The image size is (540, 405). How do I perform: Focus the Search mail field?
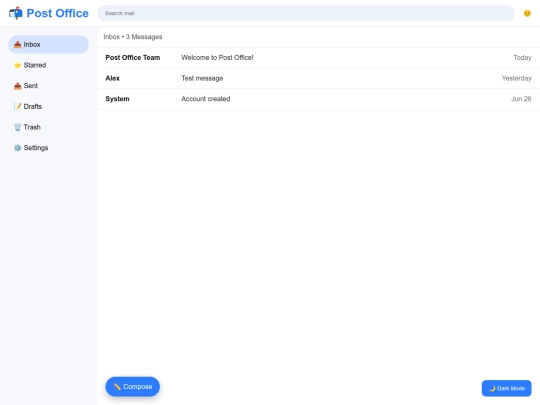click(306, 13)
